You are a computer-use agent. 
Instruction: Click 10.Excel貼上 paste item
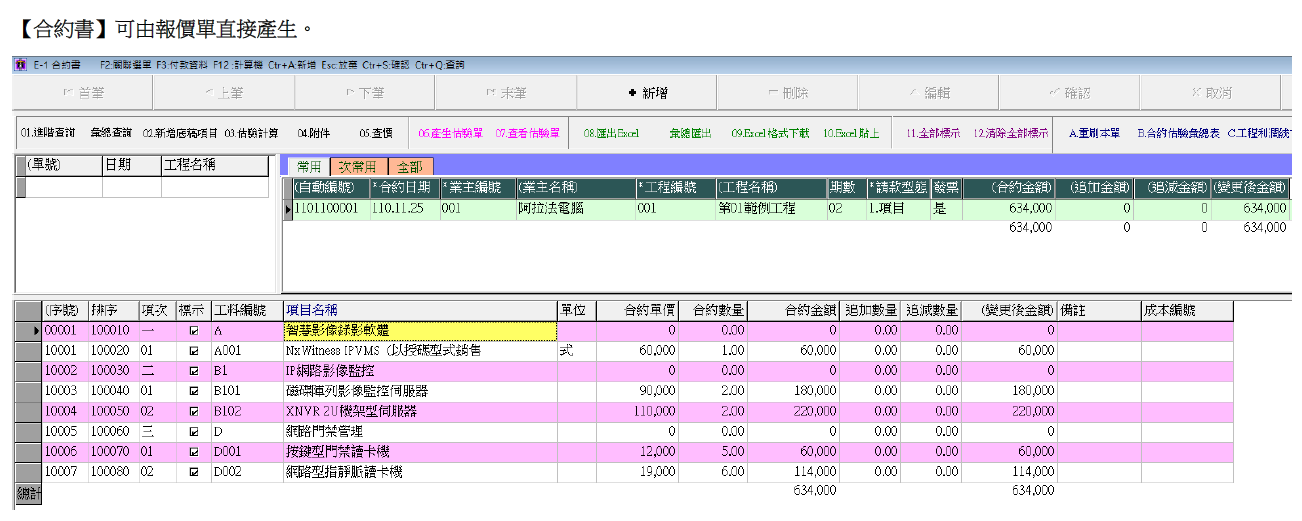(x=852, y=132)
